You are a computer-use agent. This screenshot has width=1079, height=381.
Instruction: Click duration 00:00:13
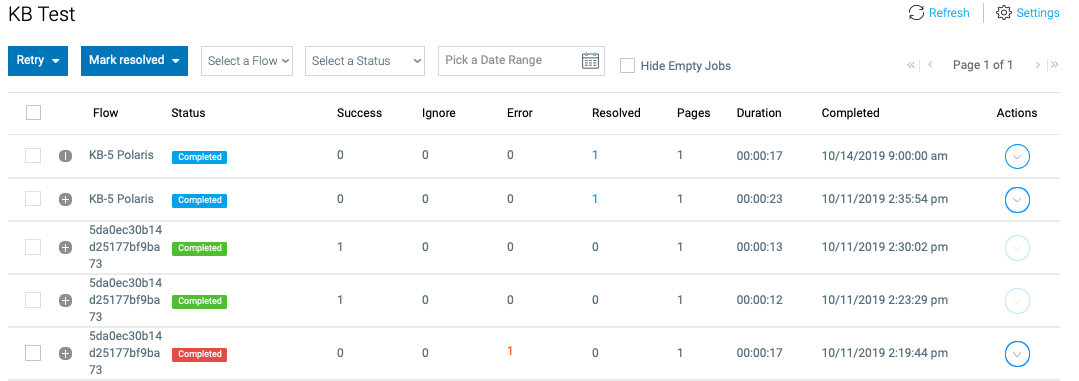point(760,247)
